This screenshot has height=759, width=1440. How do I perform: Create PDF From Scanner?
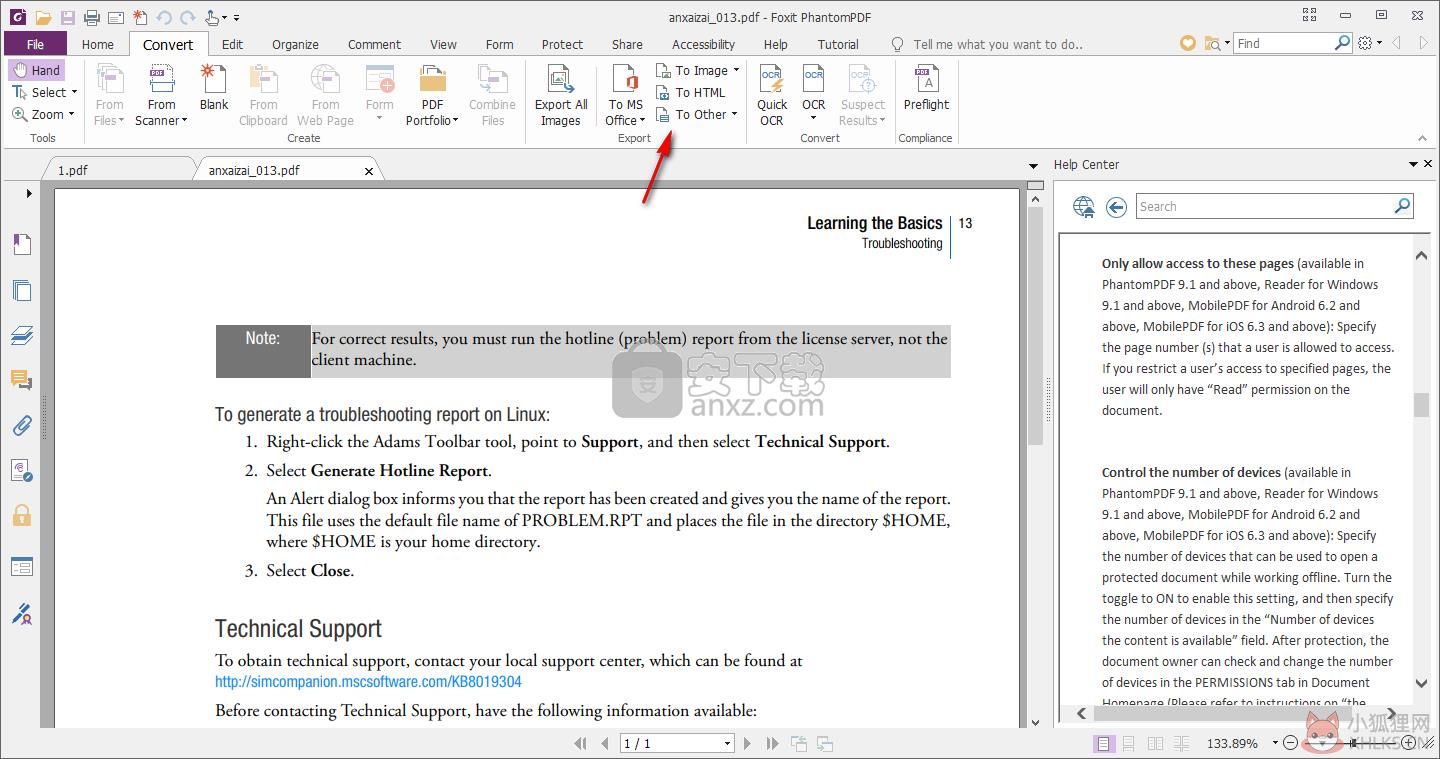point(161,95)
